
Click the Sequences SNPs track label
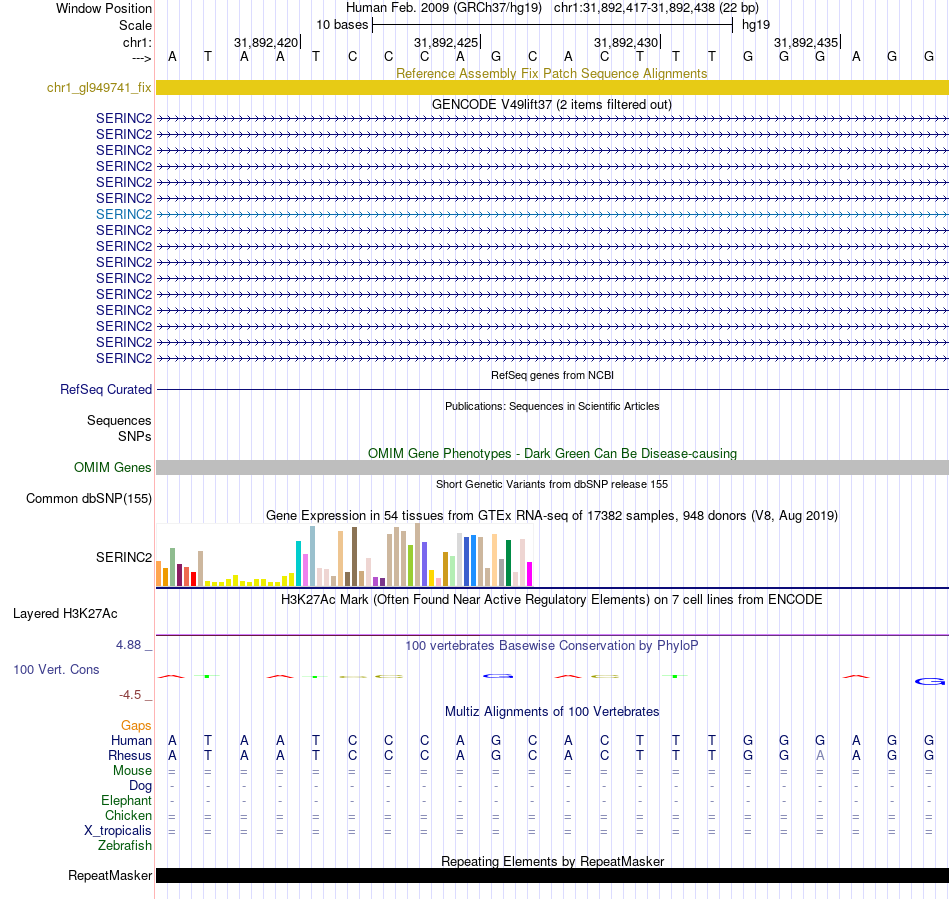coord(119,428)
